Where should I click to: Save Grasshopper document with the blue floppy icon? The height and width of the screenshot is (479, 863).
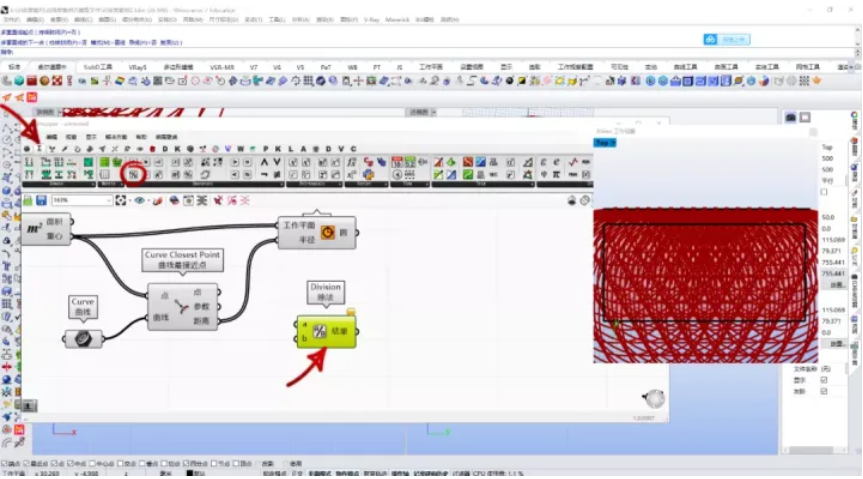click(x=41, y=200)
